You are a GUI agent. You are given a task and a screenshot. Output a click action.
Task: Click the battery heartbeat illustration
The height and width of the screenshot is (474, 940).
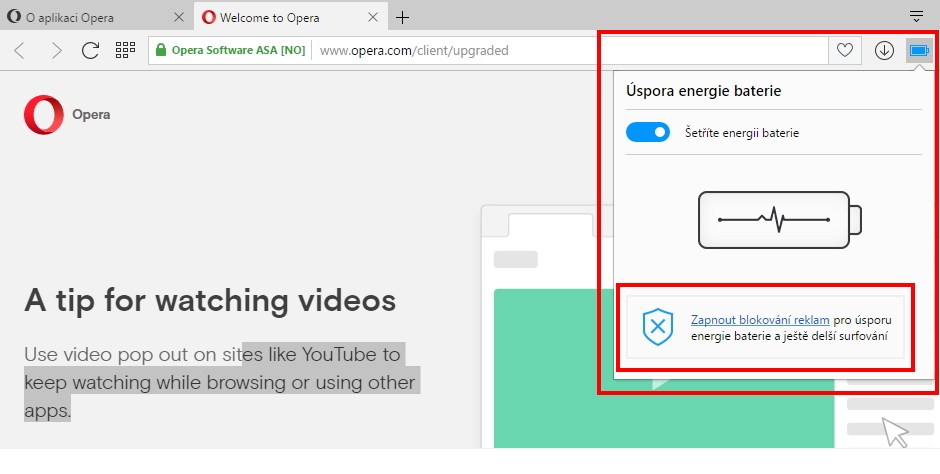tap(779, 220)
